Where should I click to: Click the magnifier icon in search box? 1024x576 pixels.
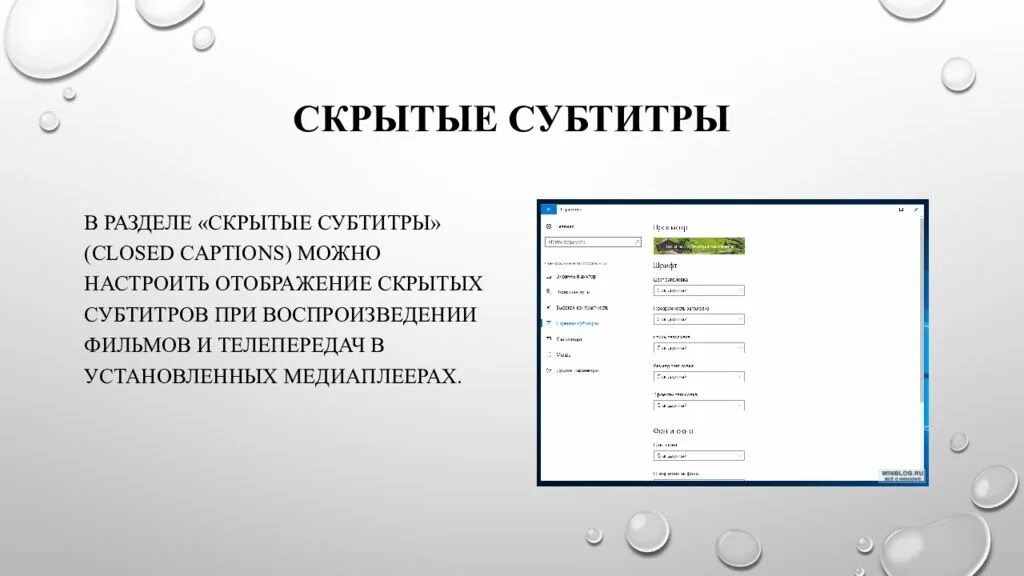[637, 242]
